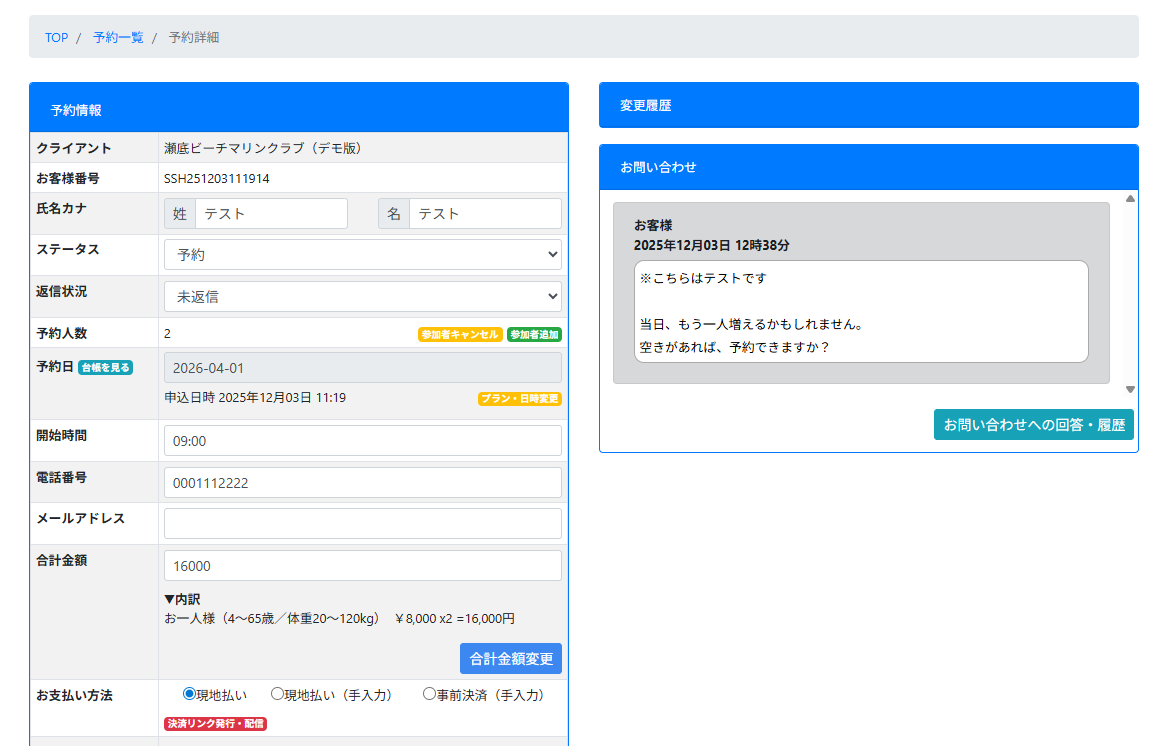Click the プラン・日時変更 badge
The image size is (1165, 746).
pos(519,399)
